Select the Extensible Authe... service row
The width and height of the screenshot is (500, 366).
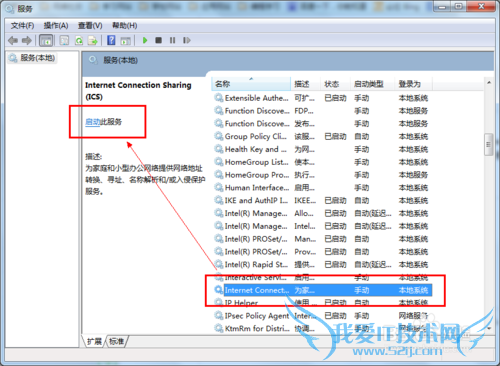coord(322,98)
